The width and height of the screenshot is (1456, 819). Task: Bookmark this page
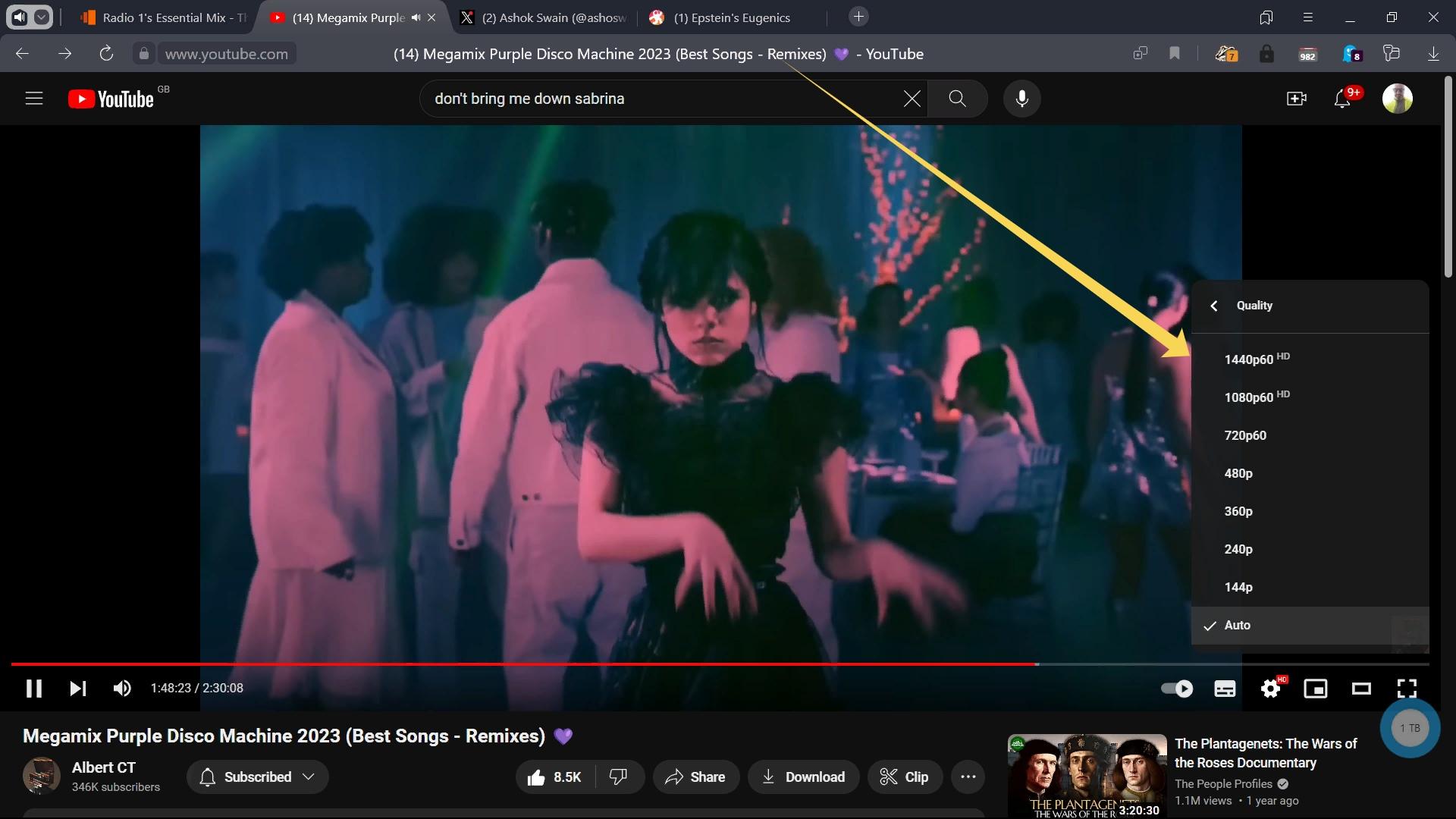tap(1175, 53)
